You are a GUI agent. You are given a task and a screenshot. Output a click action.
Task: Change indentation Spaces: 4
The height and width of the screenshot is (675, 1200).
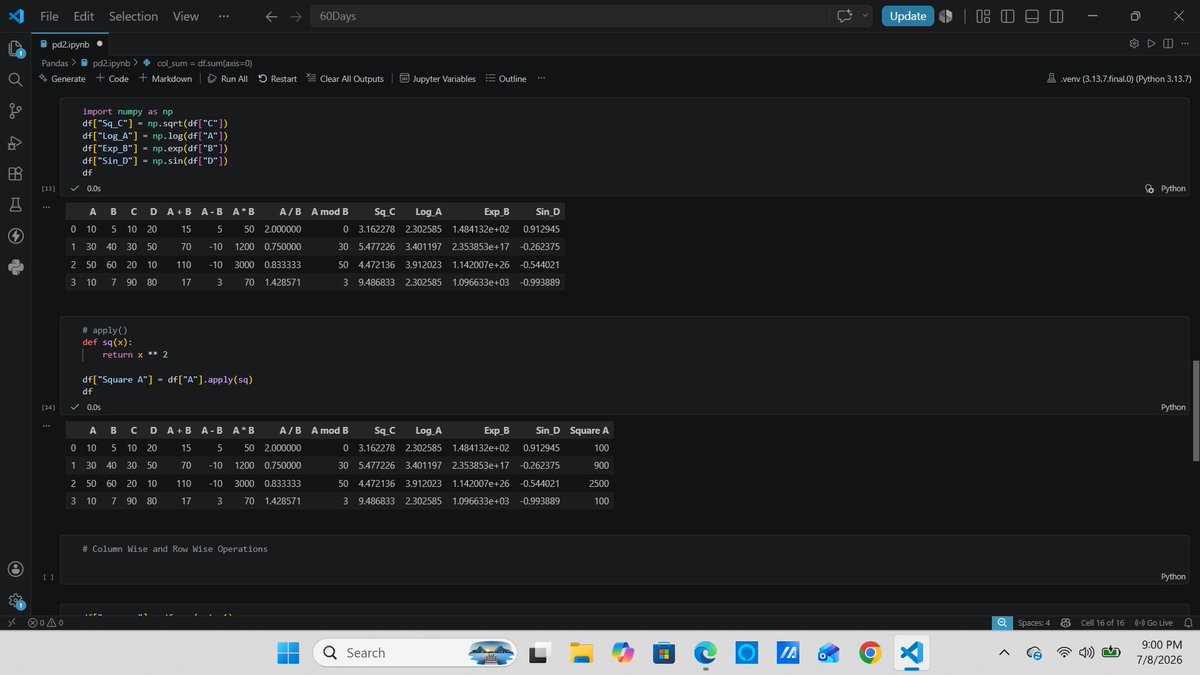[1033, 622]
